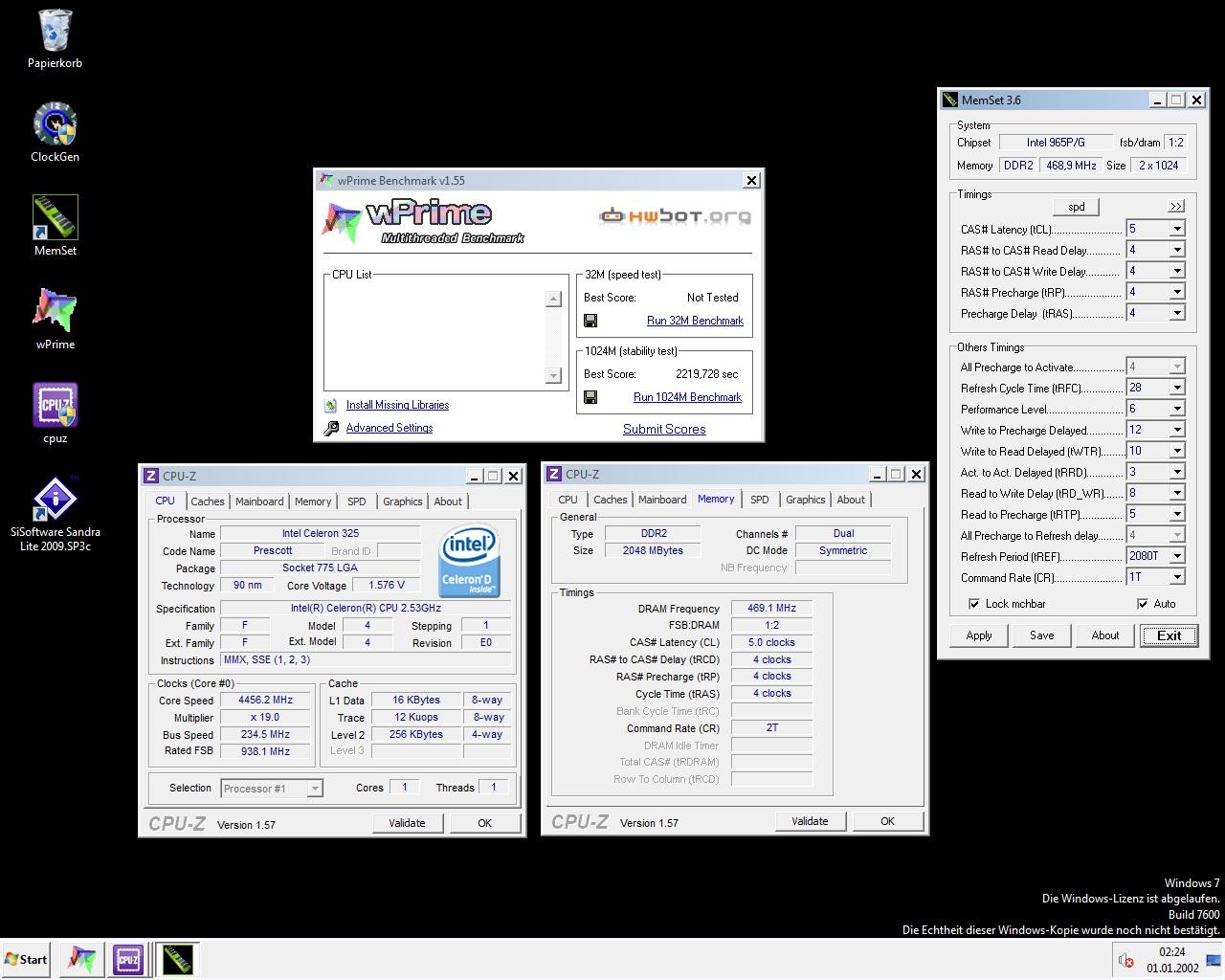Open the Write to Precharge Delayed dropdown
The image size is (1225, 980).
tap(1177, 430)
